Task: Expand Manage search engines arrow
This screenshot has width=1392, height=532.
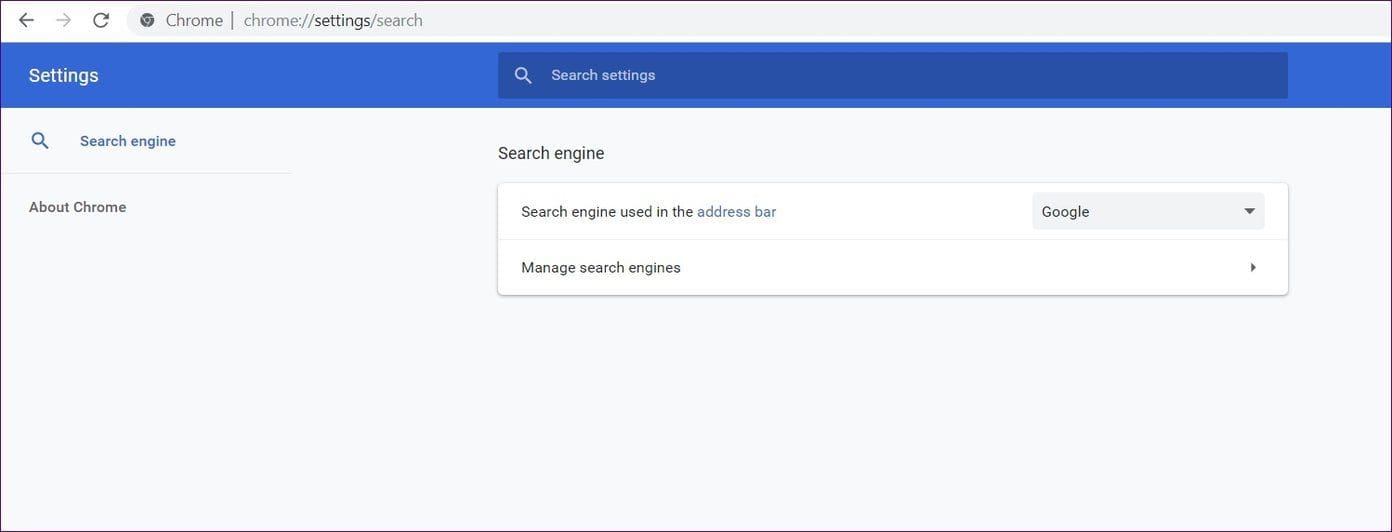Action: (x=1252, y=267)
